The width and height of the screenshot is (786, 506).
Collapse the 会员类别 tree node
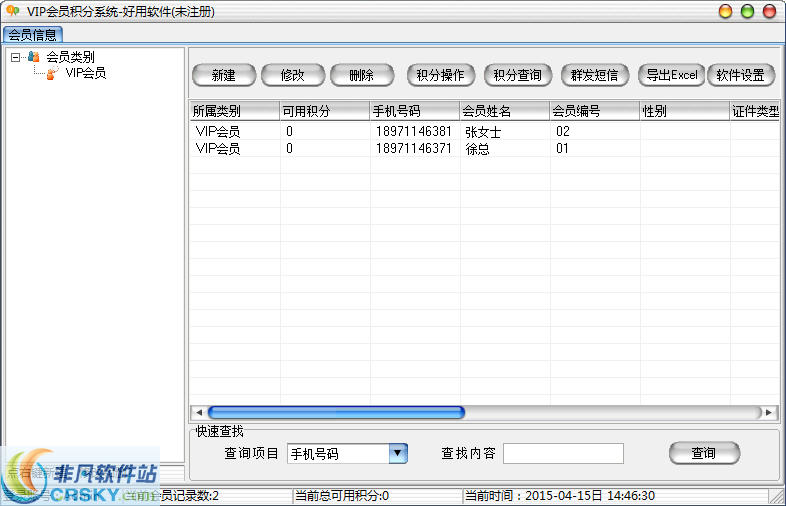coord(16,57)
